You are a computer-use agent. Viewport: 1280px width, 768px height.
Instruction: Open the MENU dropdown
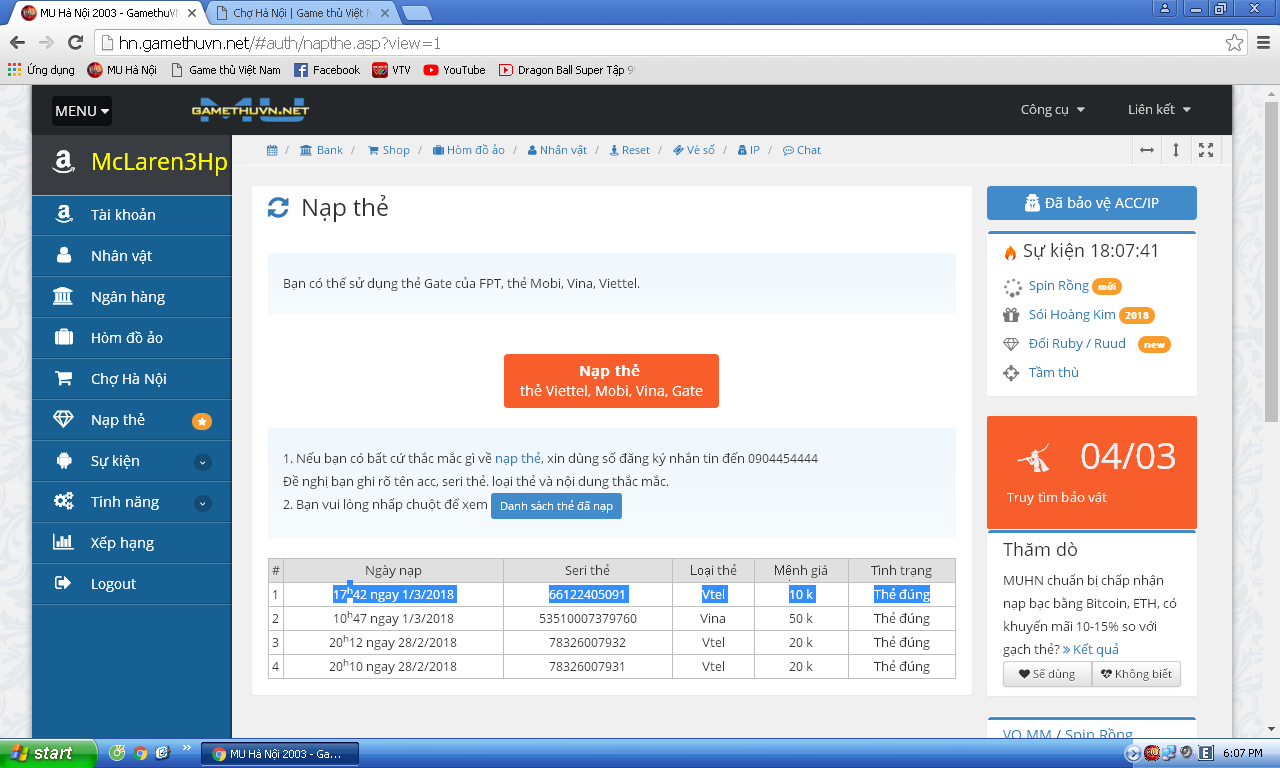pos(82,111)
